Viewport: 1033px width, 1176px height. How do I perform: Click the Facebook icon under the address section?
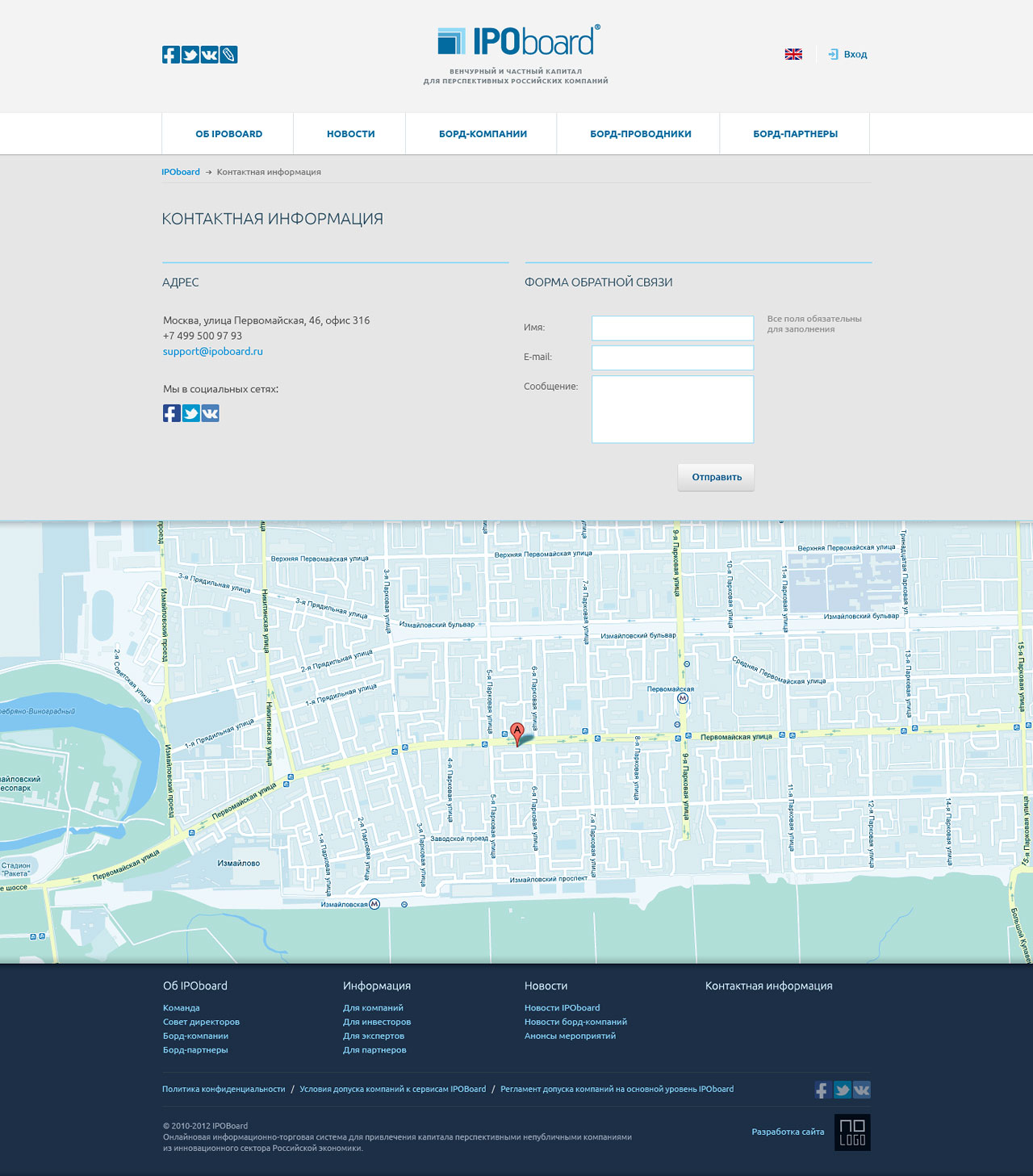pos(171,413)
